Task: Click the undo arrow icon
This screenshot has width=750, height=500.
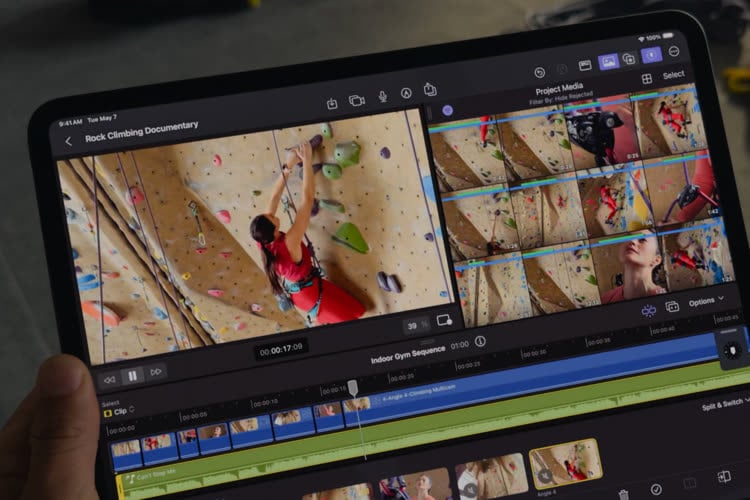Action: 540,73
